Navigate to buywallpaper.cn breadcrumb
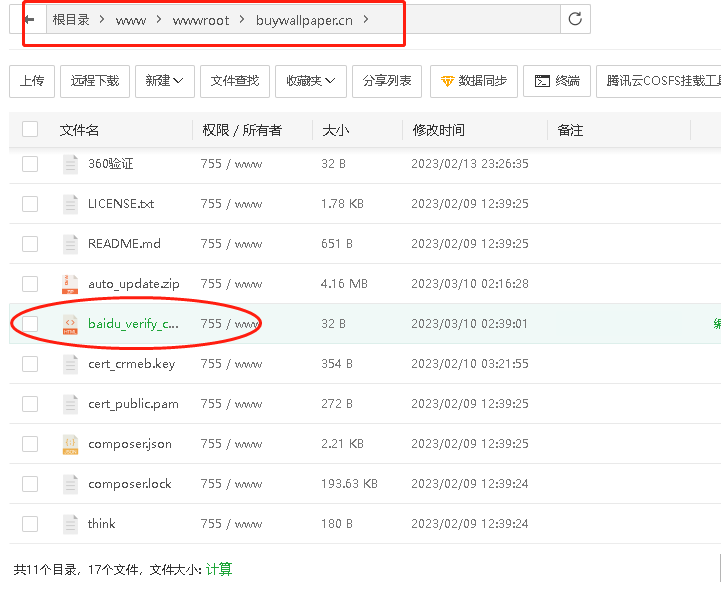The height and width of the screenshot is (604, 721). click(304, 21)
